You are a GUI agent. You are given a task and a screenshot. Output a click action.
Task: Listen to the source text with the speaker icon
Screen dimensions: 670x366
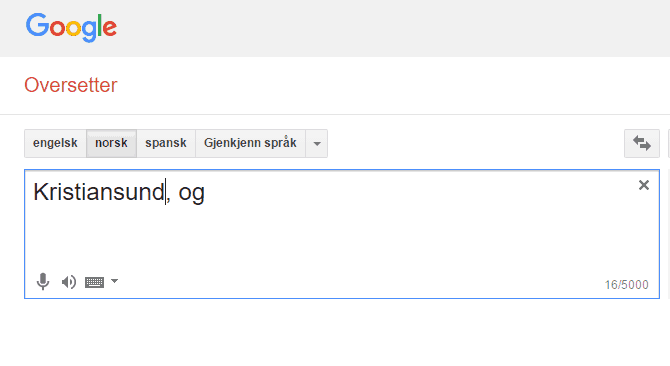tap(69, 282)
